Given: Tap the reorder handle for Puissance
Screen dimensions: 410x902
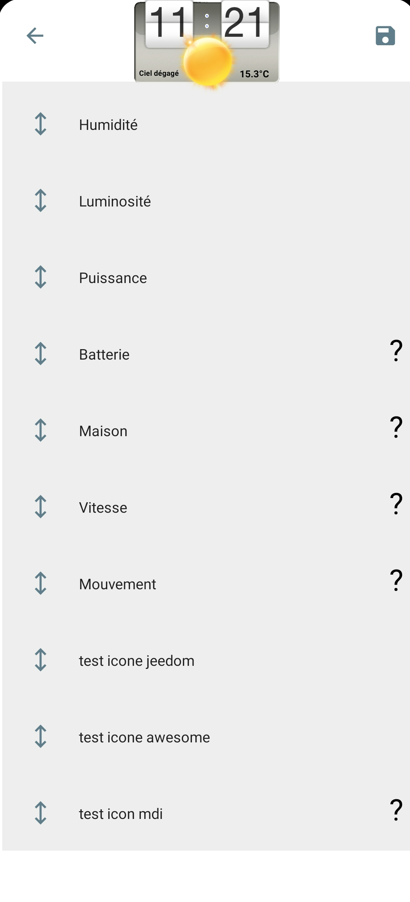Looking at the screenshot, I should point(40,277).
